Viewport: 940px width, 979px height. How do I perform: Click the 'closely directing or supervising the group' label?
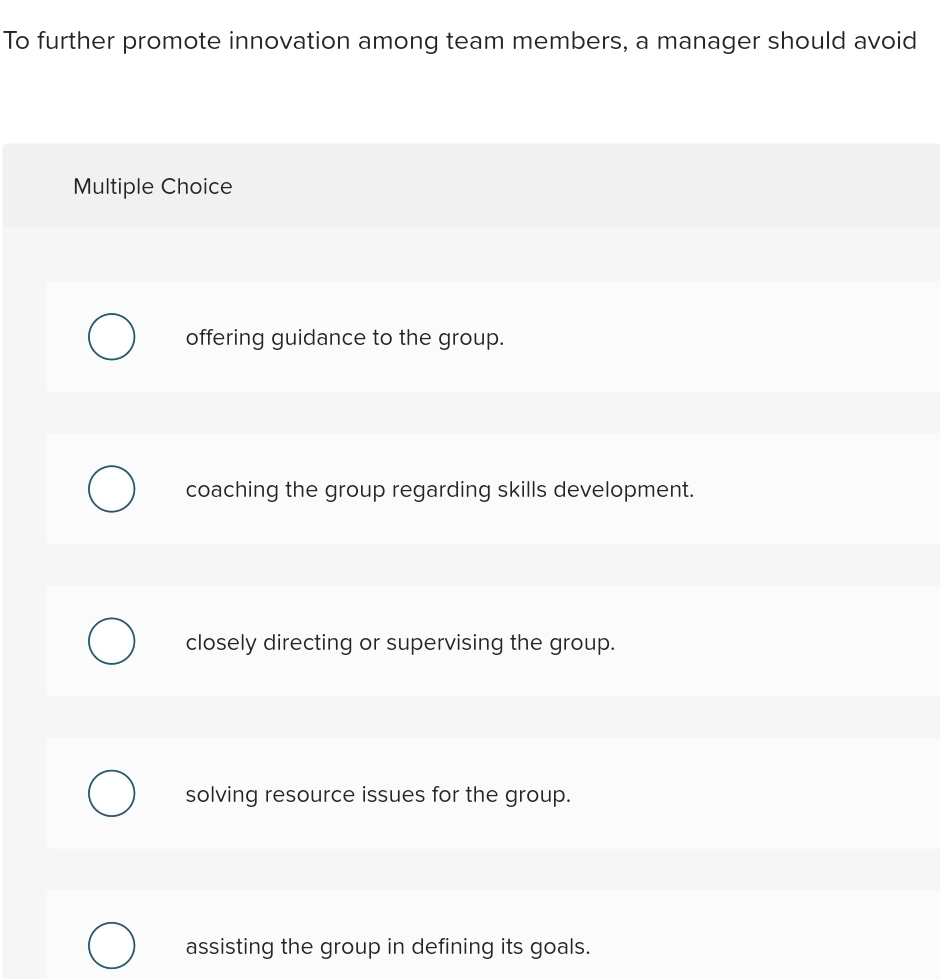pyautogui.click(x=400, y=643)
